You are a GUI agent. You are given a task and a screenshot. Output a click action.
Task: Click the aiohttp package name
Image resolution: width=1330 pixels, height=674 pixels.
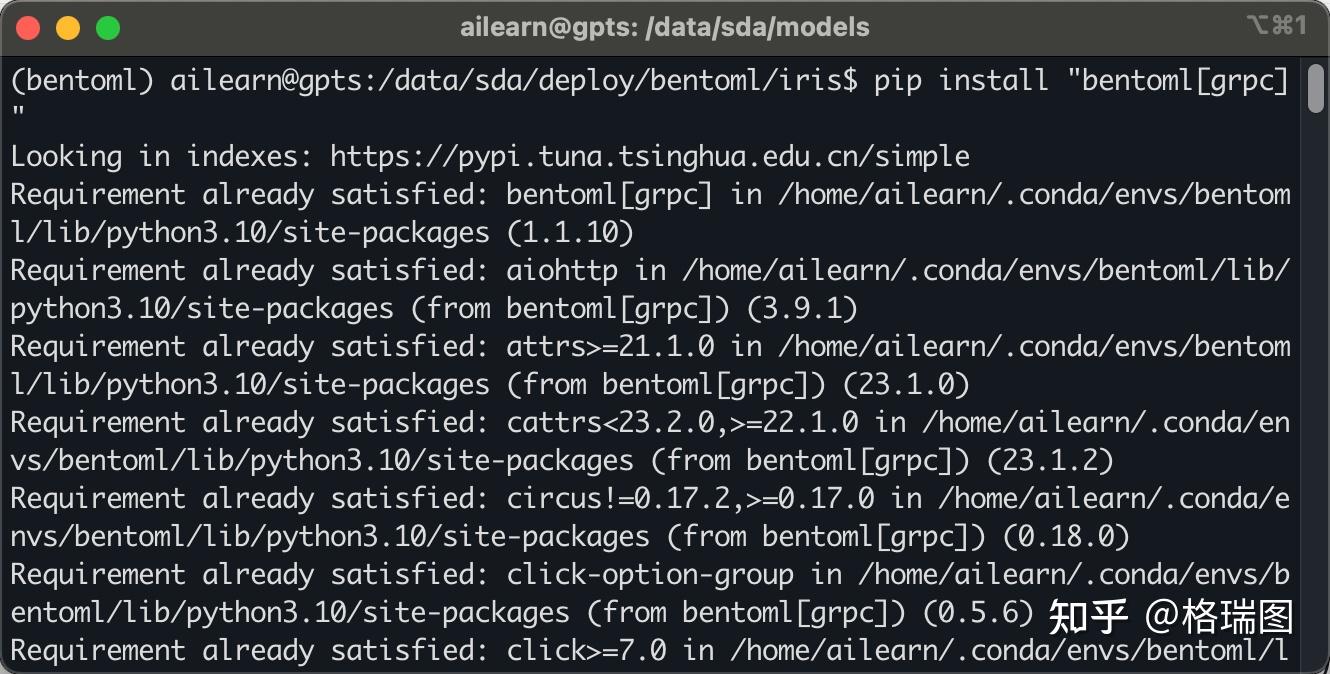(x=562, y=270)
